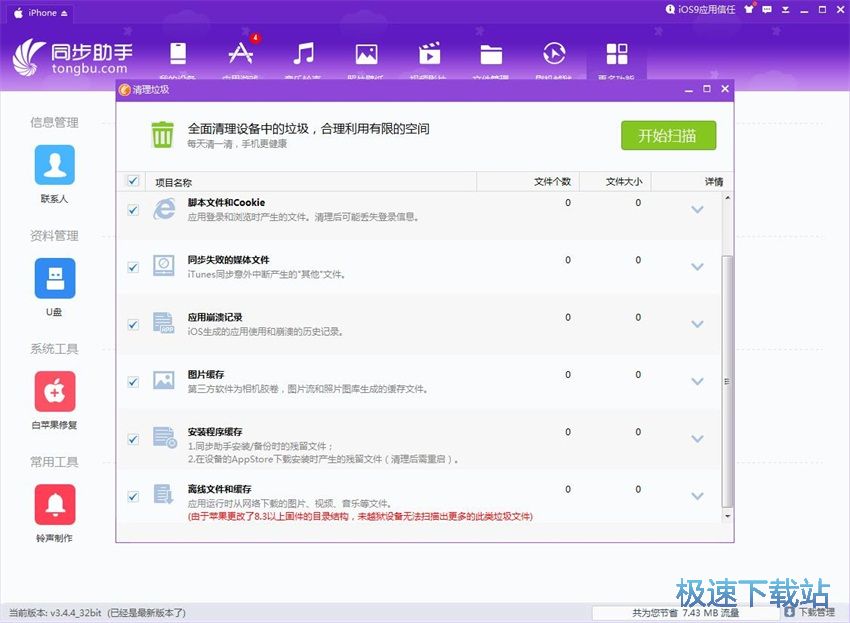
Task: Open the video clapperboard icon
Action: [x=429, y=54]
